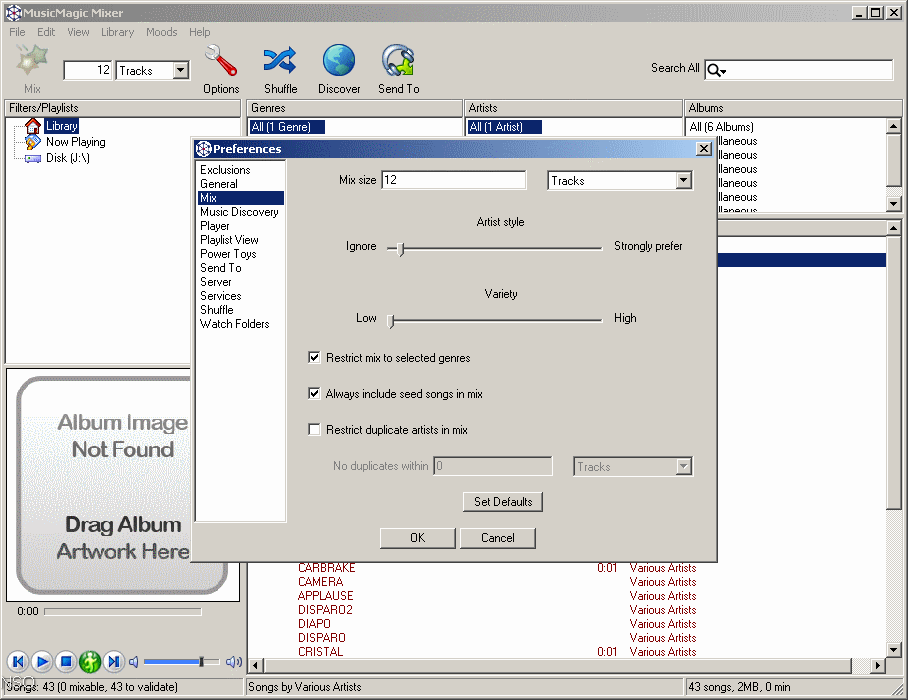Enable Restrict duplicate artists in mix
Viewport: 908px width, 700px height.
point(314,430)
